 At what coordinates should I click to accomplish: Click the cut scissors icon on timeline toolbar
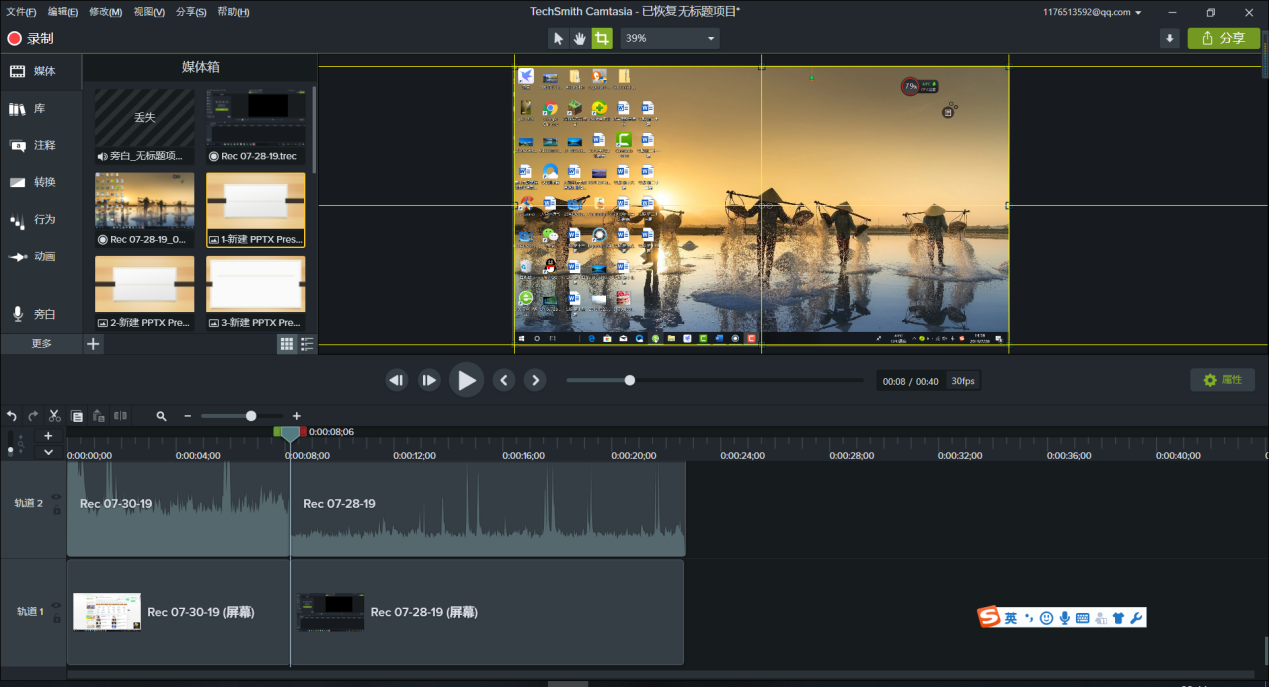coord(55,416)
